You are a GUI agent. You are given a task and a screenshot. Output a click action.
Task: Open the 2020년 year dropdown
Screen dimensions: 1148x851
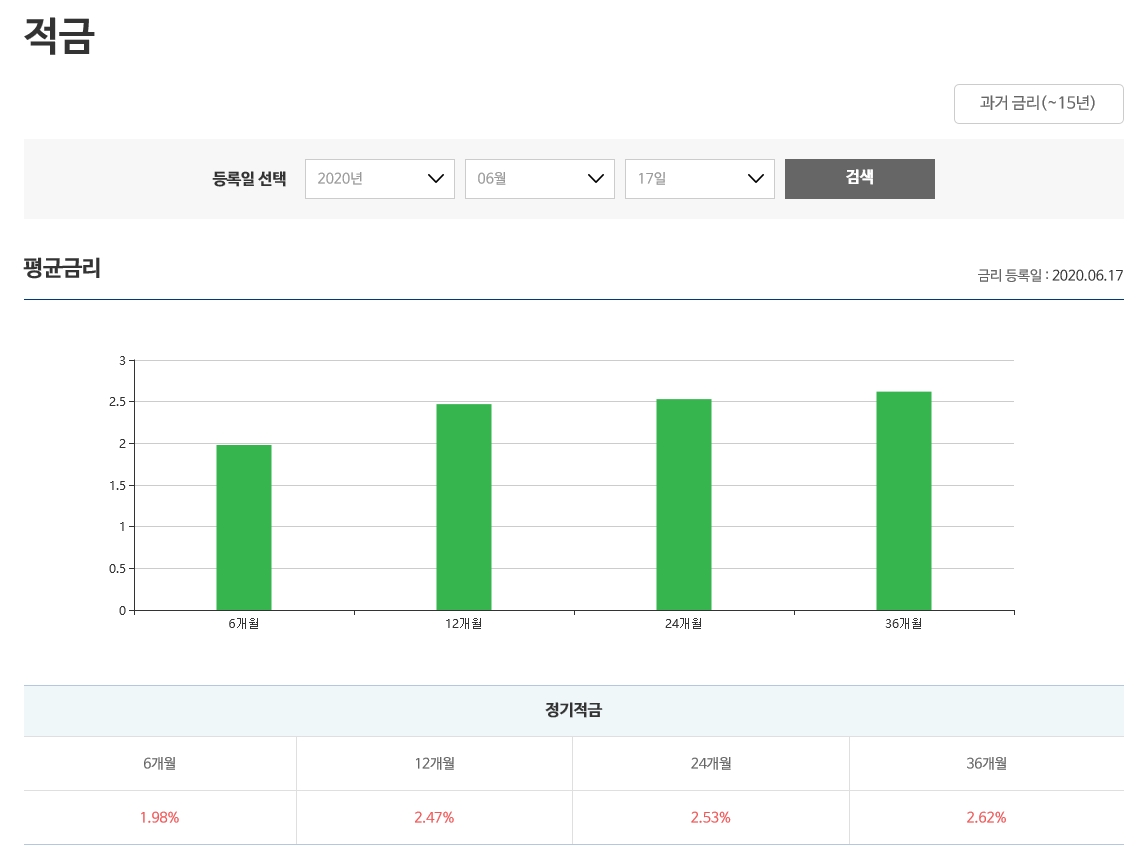tap(379, 179)
